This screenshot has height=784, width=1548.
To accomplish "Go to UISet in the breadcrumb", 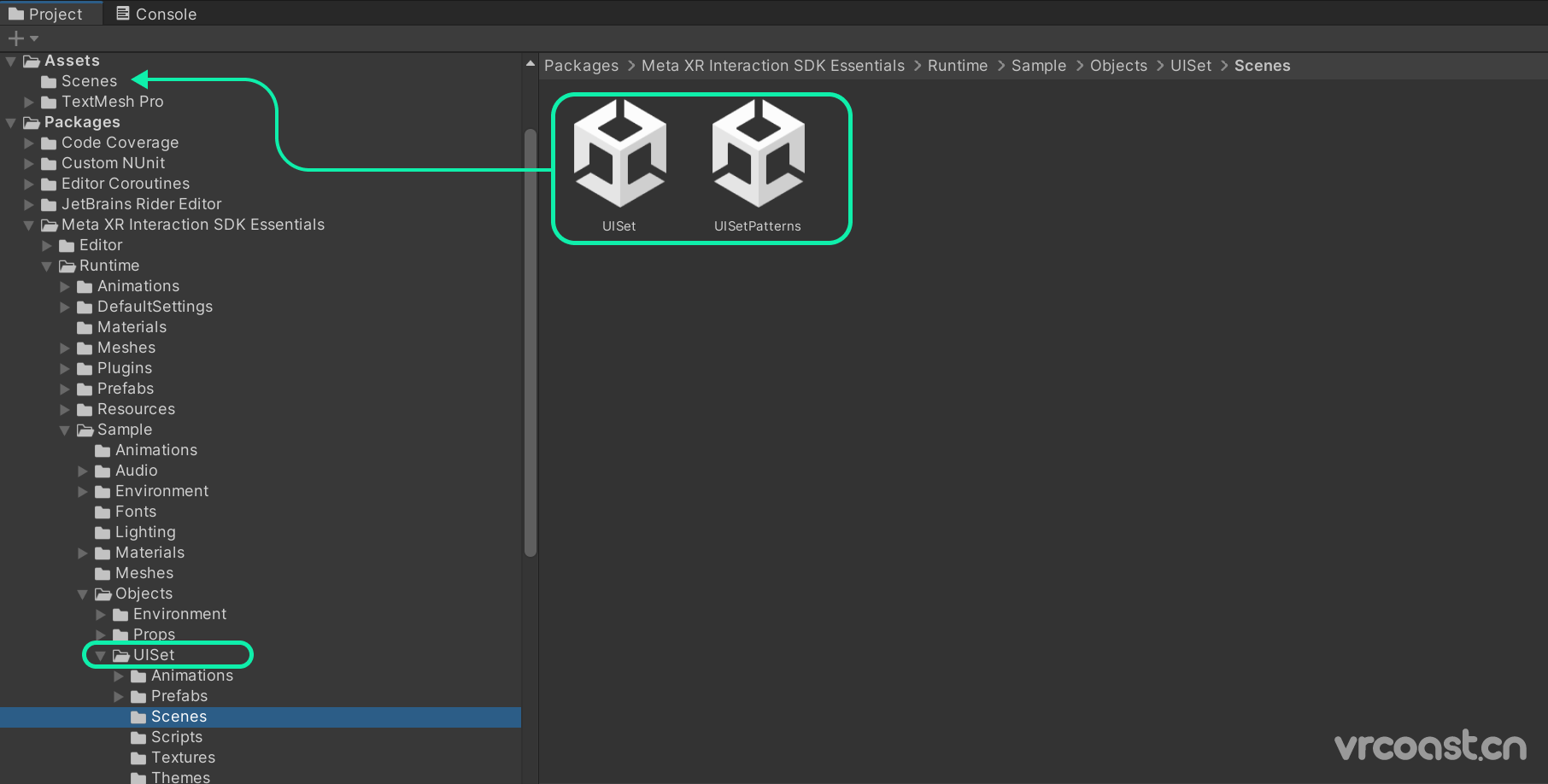I will [x=1191, y=66].
